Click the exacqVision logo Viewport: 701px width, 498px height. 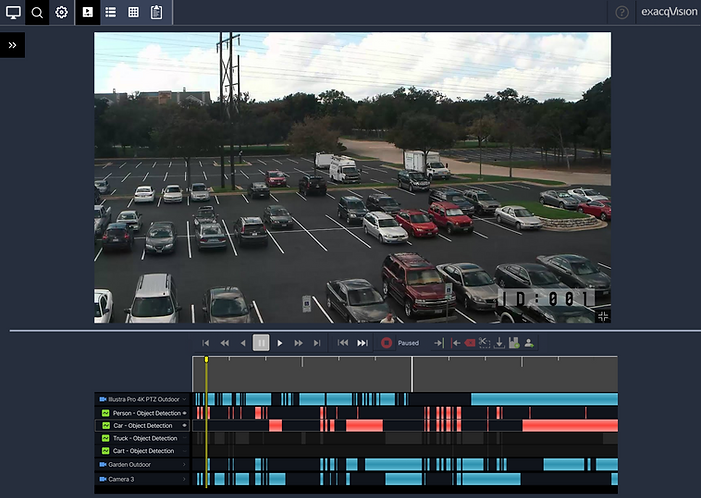(669, 12)
